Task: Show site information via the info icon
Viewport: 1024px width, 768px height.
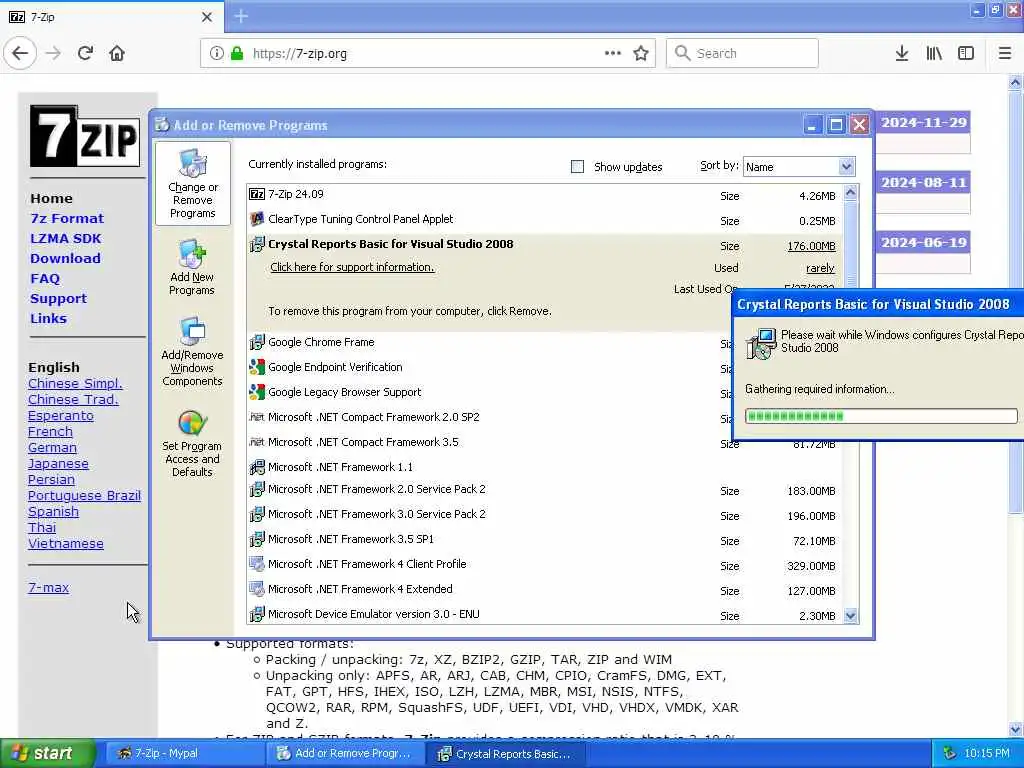Action: point(216,53)
